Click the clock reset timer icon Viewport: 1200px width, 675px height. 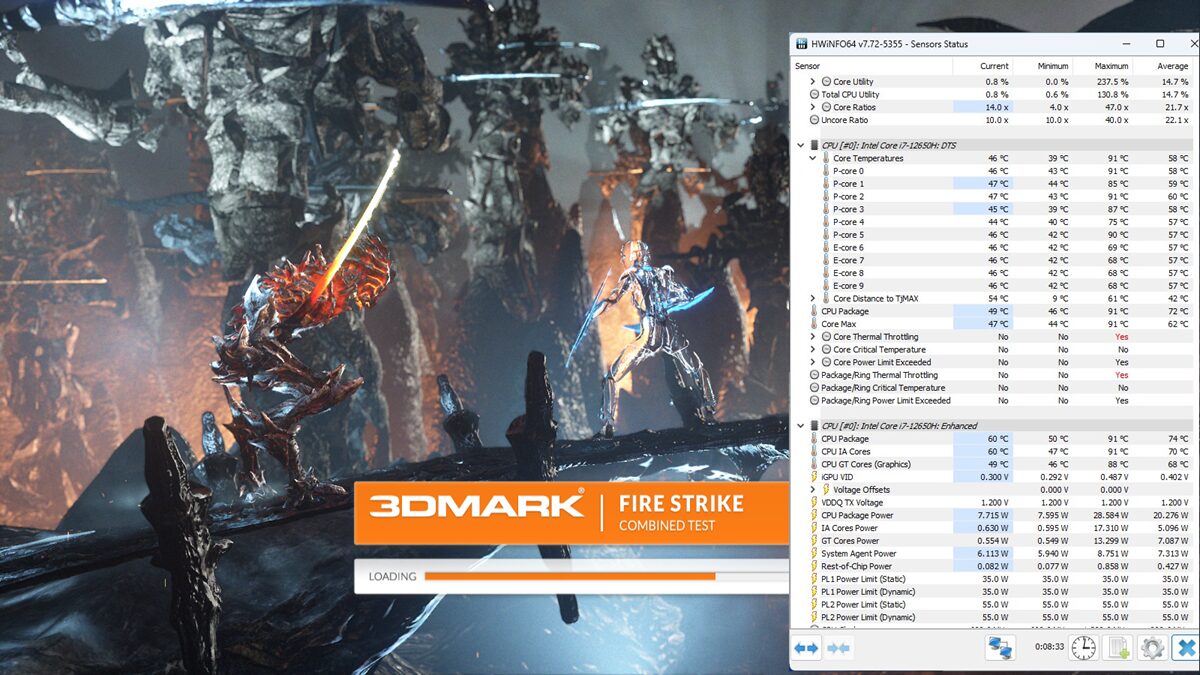click(x=1083, y=648)
